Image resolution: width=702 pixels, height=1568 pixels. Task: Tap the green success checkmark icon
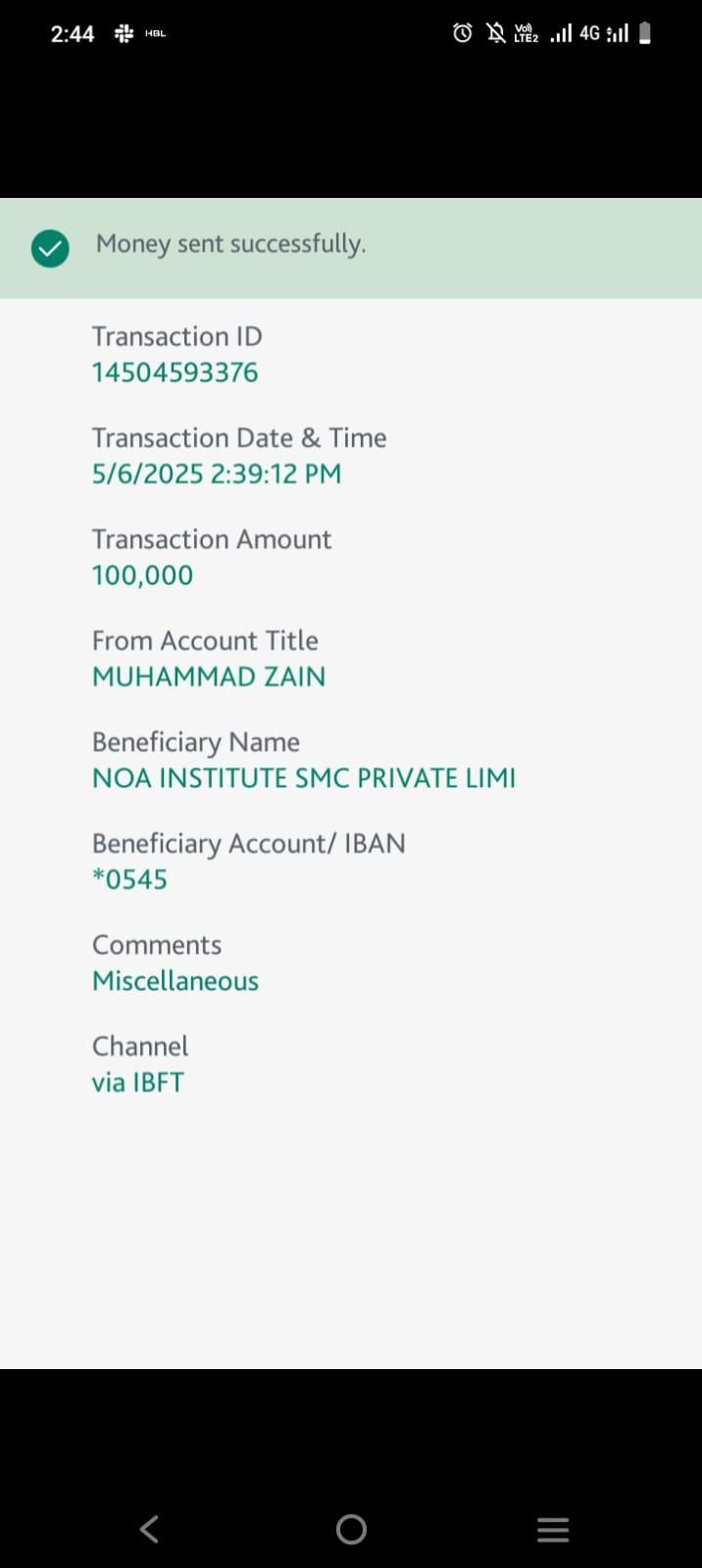[50, 249]
